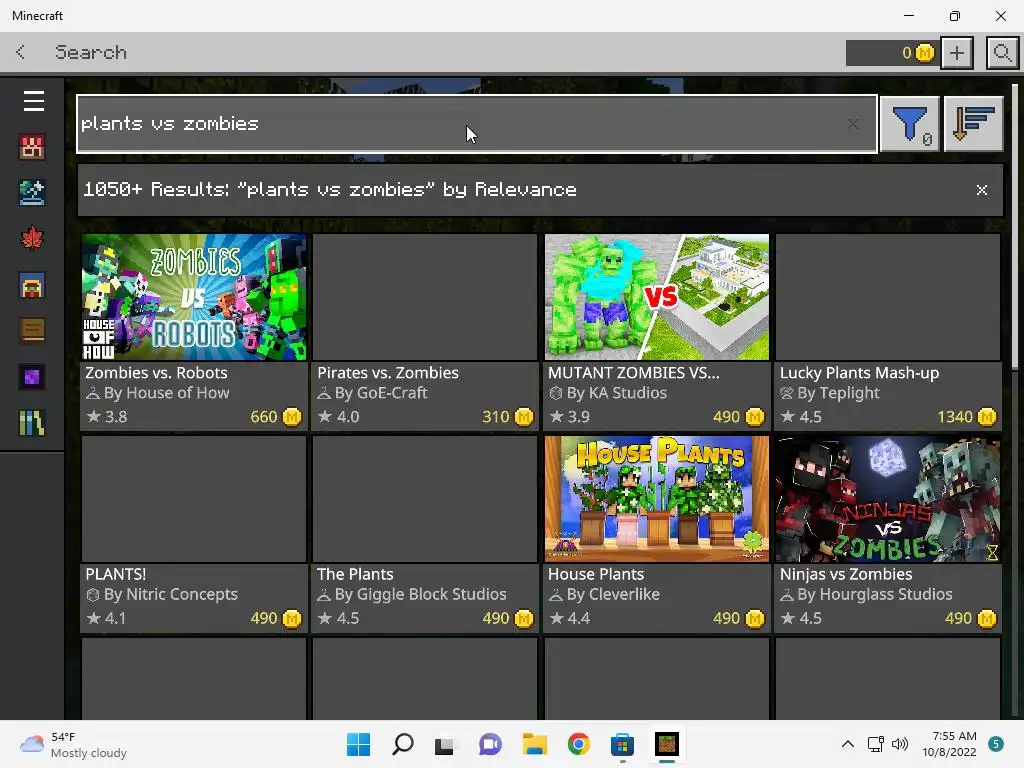Click By House of How creator text
This screenshot has height=768, width=1024.
[x=167, y=393]
